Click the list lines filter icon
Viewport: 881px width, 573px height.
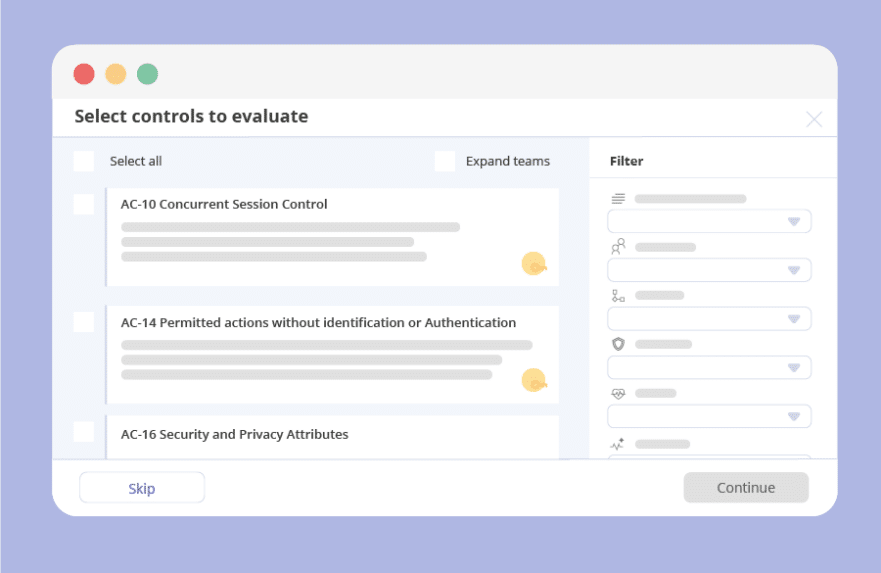(618, 199)
